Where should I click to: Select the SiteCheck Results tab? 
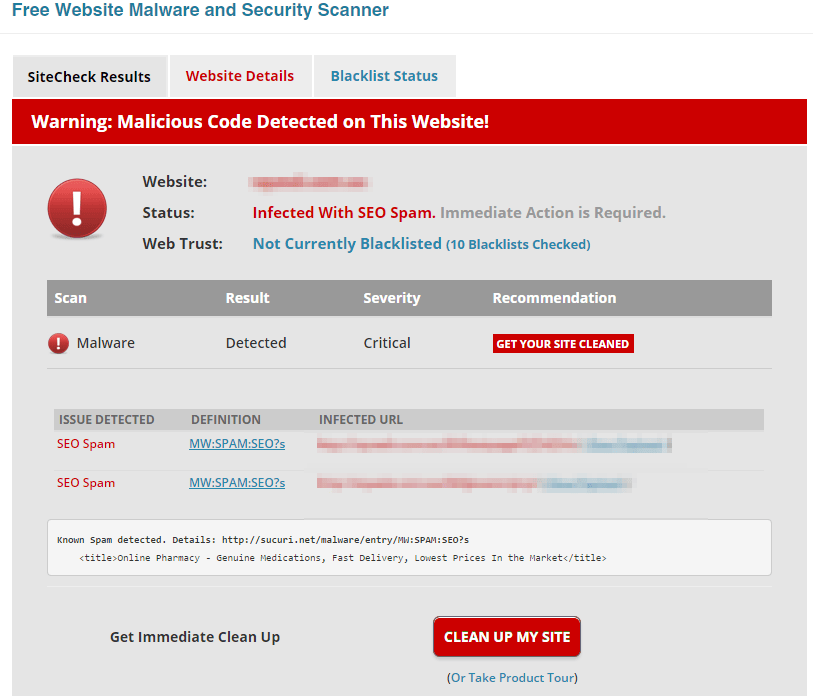(89, 76)
